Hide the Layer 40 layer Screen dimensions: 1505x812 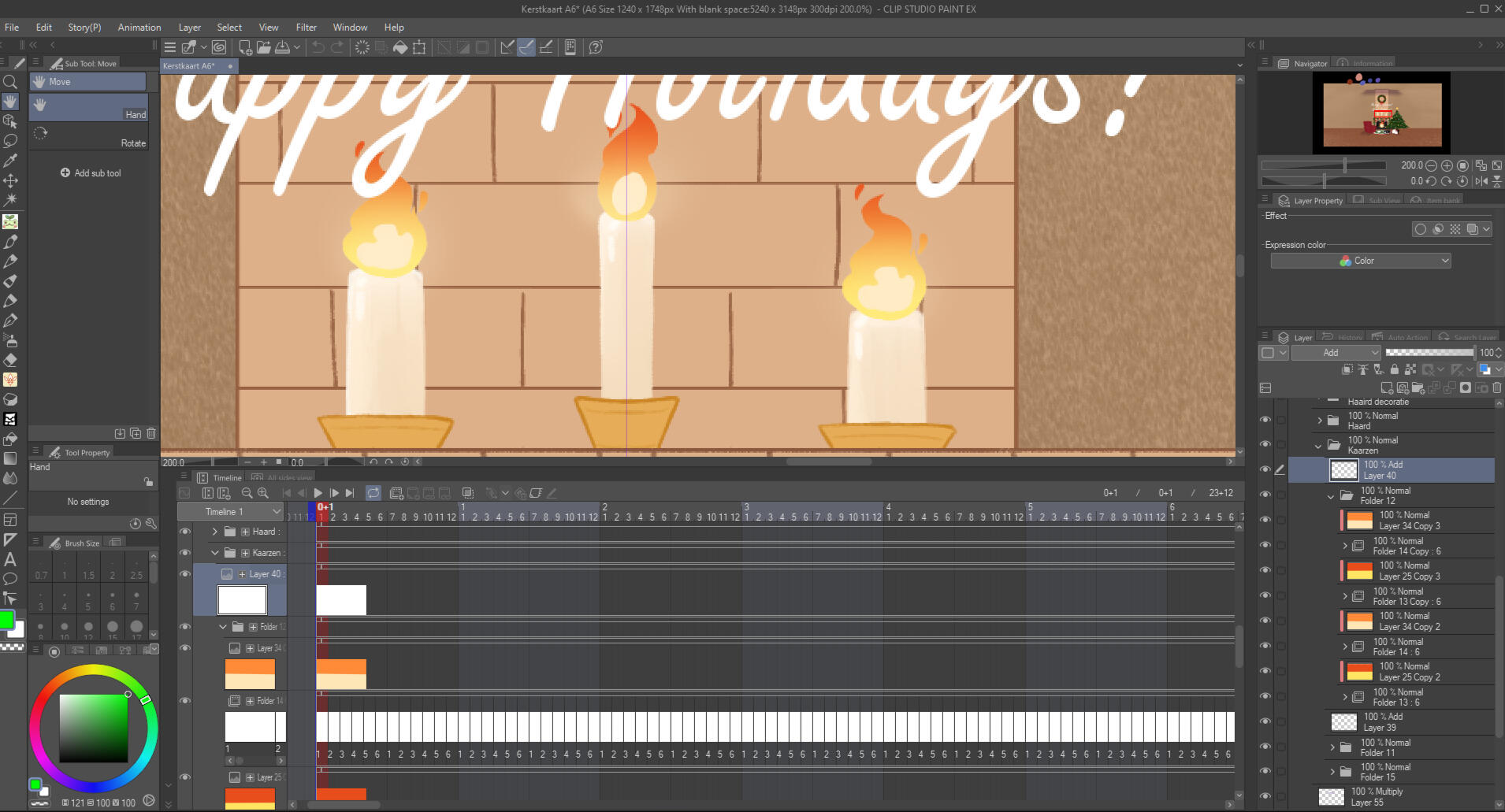(x=1265, y=469)
